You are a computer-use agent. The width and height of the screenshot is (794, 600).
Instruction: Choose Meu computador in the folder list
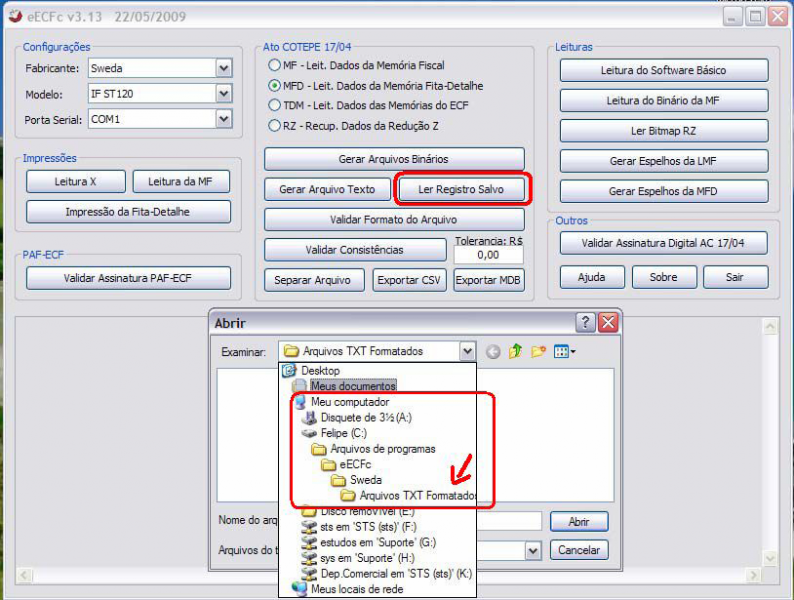(342, 402)
